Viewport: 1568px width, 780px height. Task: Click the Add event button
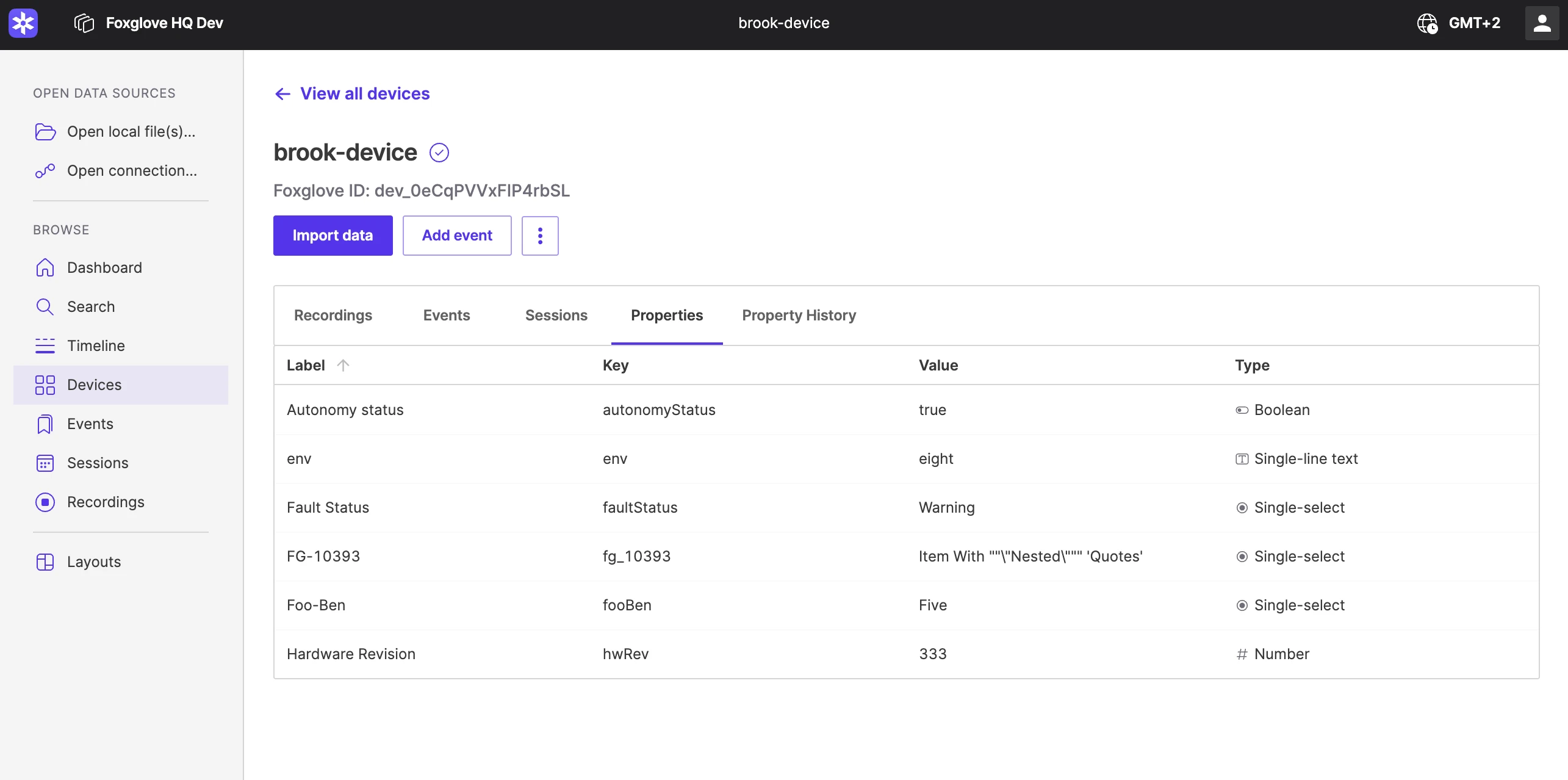(x=457, y=236)
